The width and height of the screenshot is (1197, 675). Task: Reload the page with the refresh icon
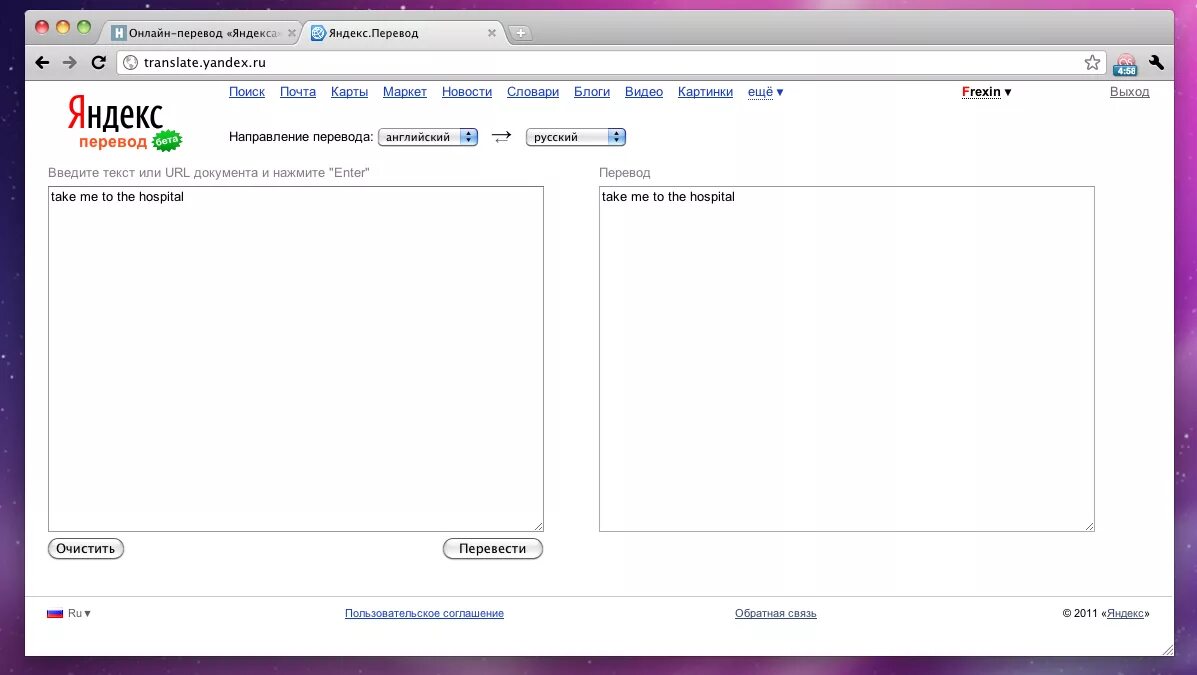click(x=98, y=63)
